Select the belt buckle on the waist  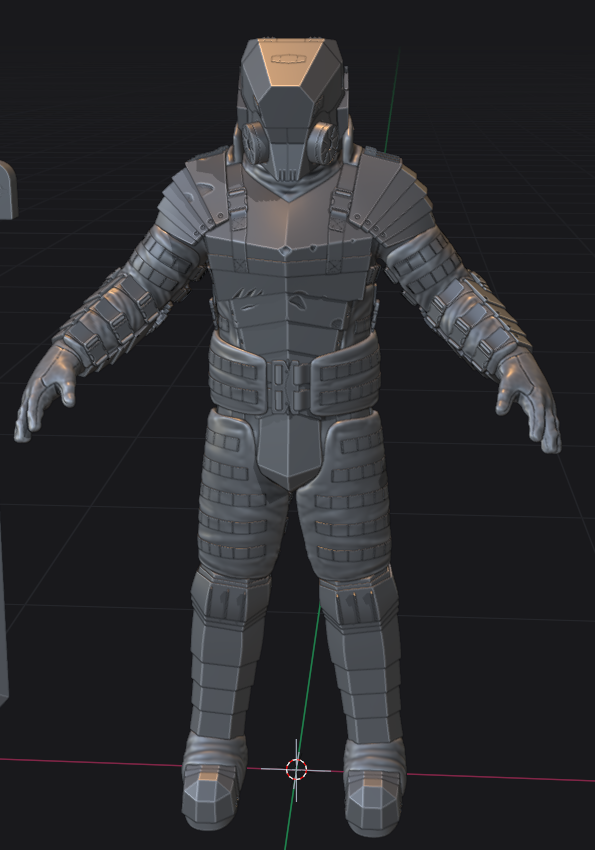(290, 385)
